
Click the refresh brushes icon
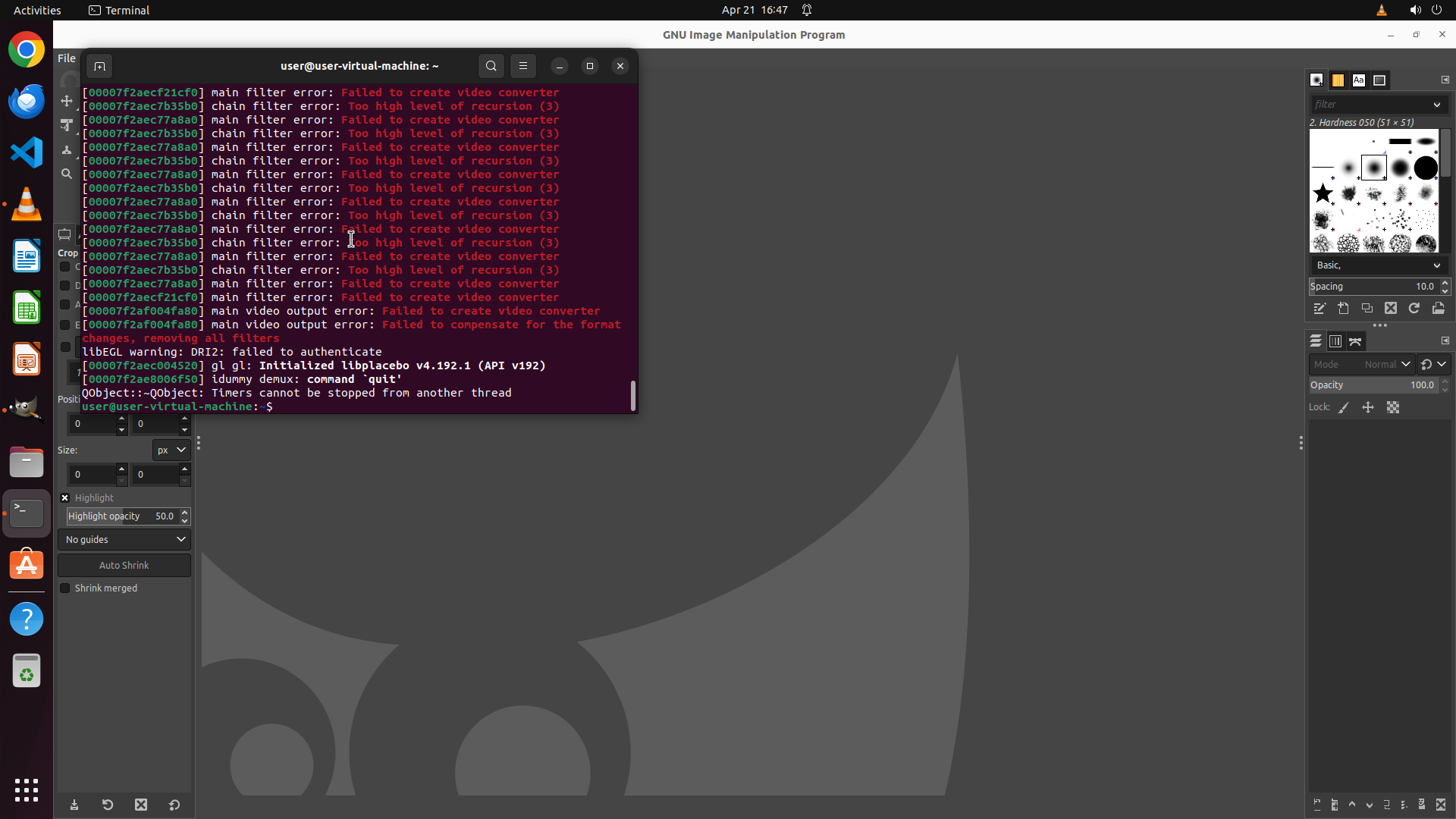click(1414, 309)
